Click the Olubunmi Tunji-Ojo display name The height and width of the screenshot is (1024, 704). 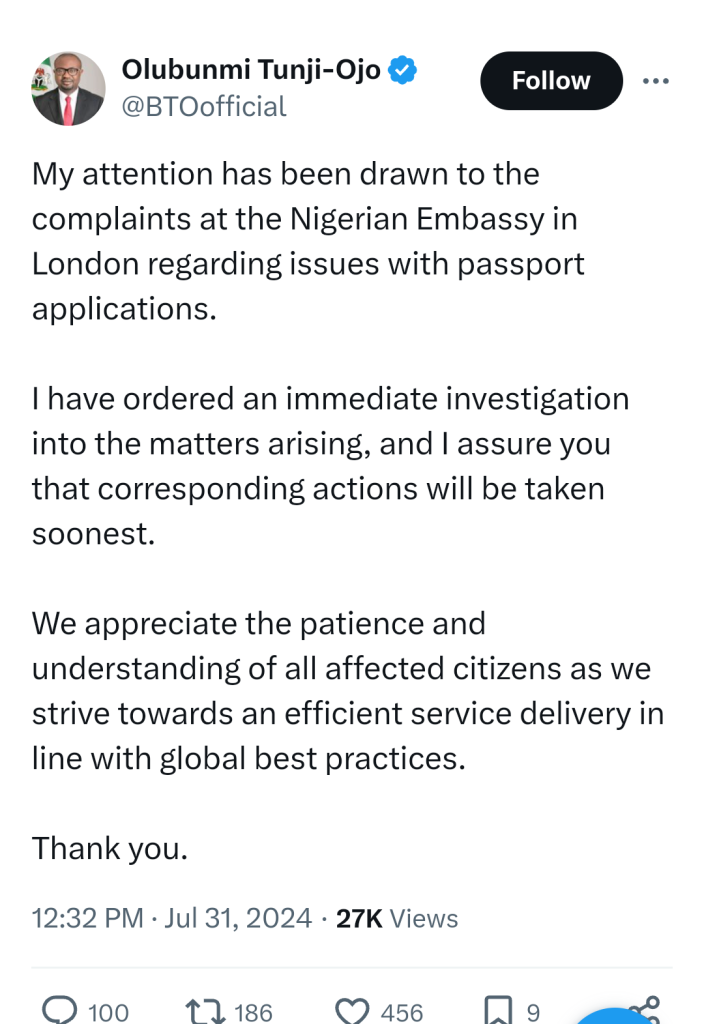click(x=252, y=70)
